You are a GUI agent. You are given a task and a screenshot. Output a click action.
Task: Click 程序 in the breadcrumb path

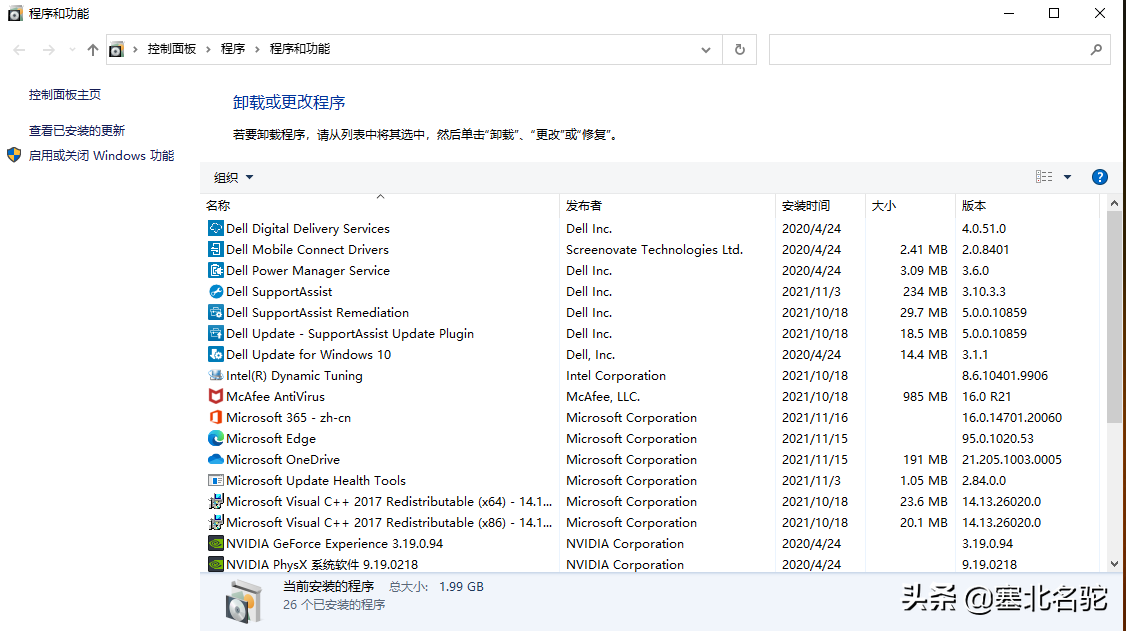pos(233,49)
